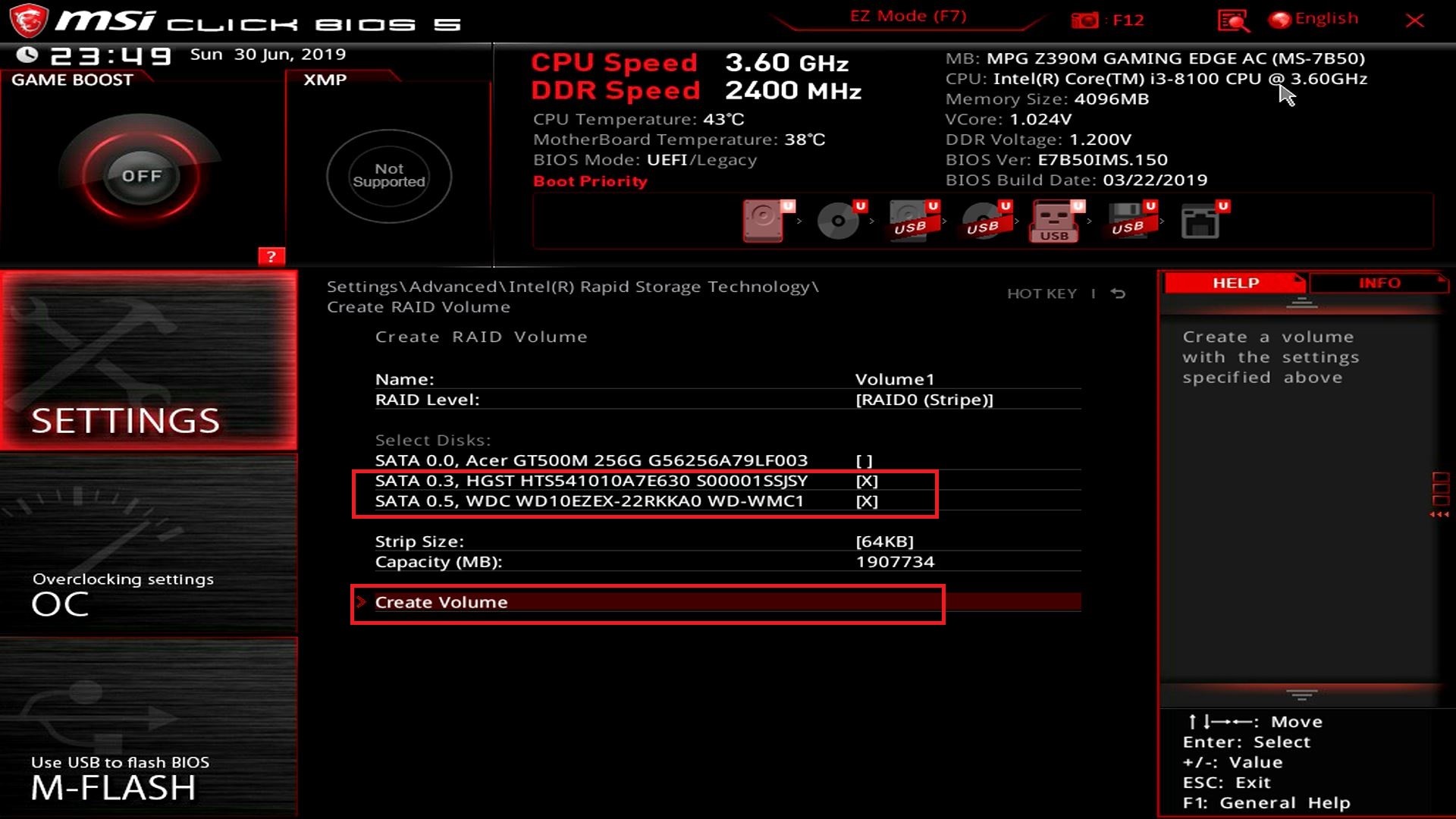Open the BIOS search magnifier icon
1456x819 pixels.
click(x=1232, y=20)
